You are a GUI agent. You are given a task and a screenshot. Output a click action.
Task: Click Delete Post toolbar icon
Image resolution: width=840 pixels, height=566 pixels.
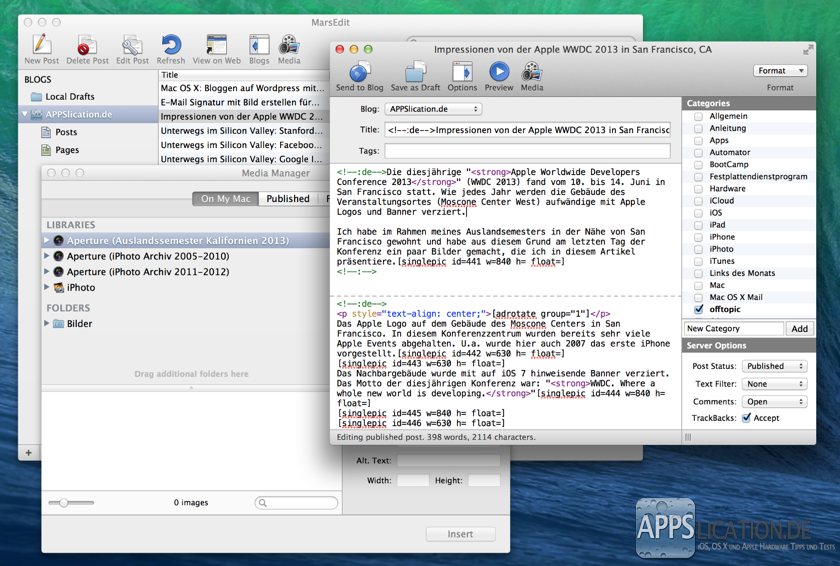[87, 44]
